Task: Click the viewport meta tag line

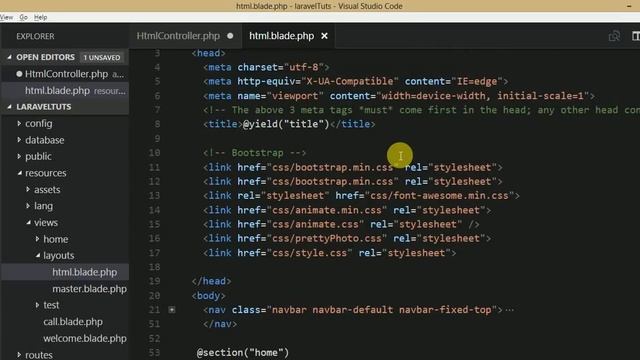Action: [x=399, y=96]
